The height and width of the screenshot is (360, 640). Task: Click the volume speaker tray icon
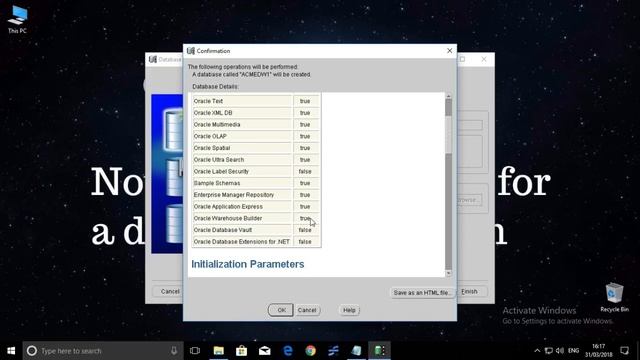pyautogui.click(x=560, y=351)
